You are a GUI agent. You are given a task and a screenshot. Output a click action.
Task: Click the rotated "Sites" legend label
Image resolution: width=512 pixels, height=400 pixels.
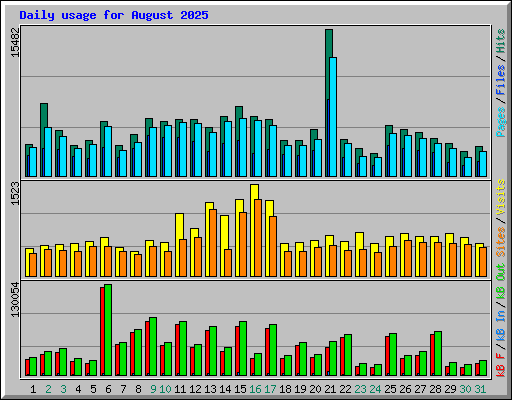[500, 242]
